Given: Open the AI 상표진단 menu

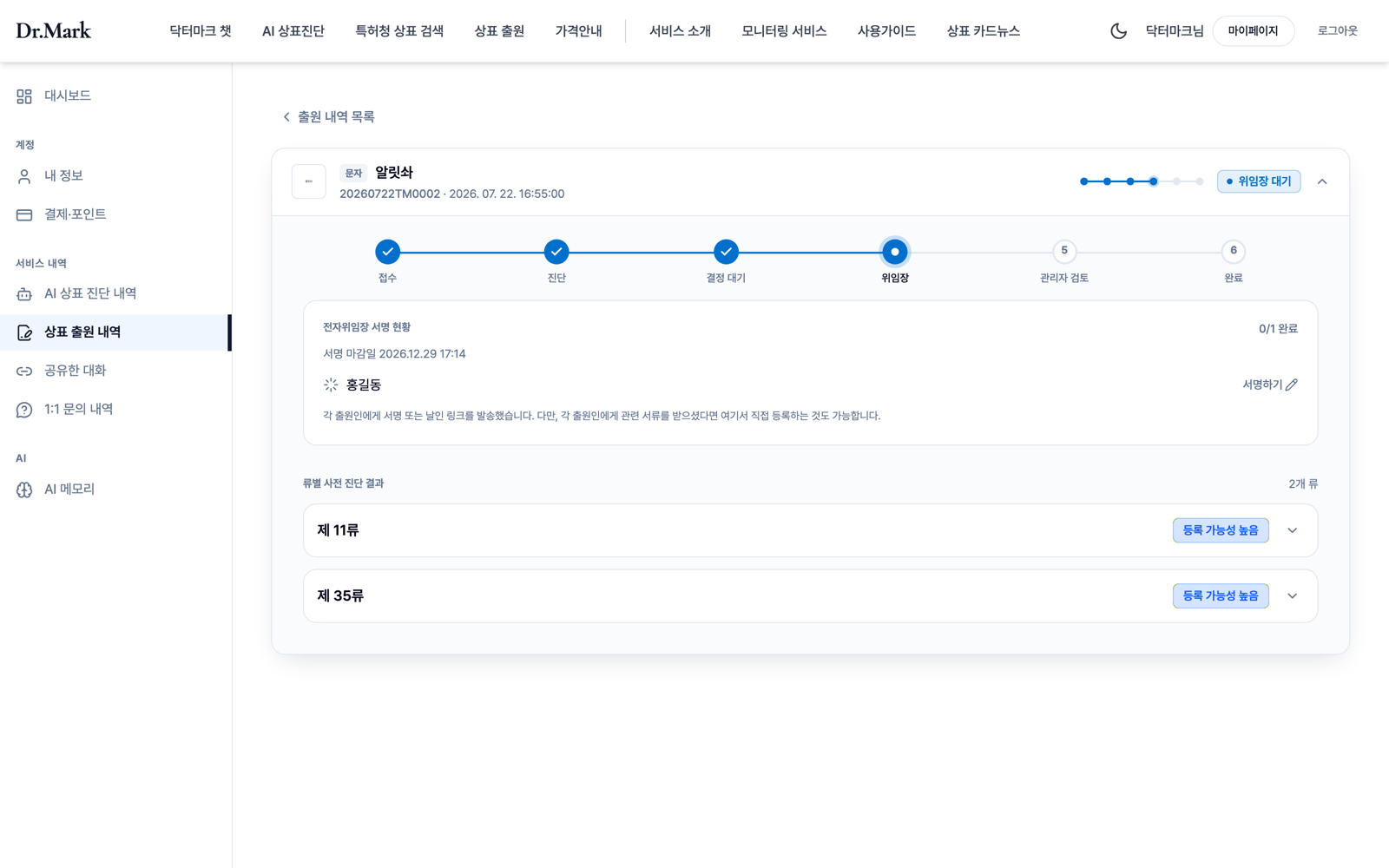Looking at the screenshot, I should pyautogui.click(x=293, y=30).
